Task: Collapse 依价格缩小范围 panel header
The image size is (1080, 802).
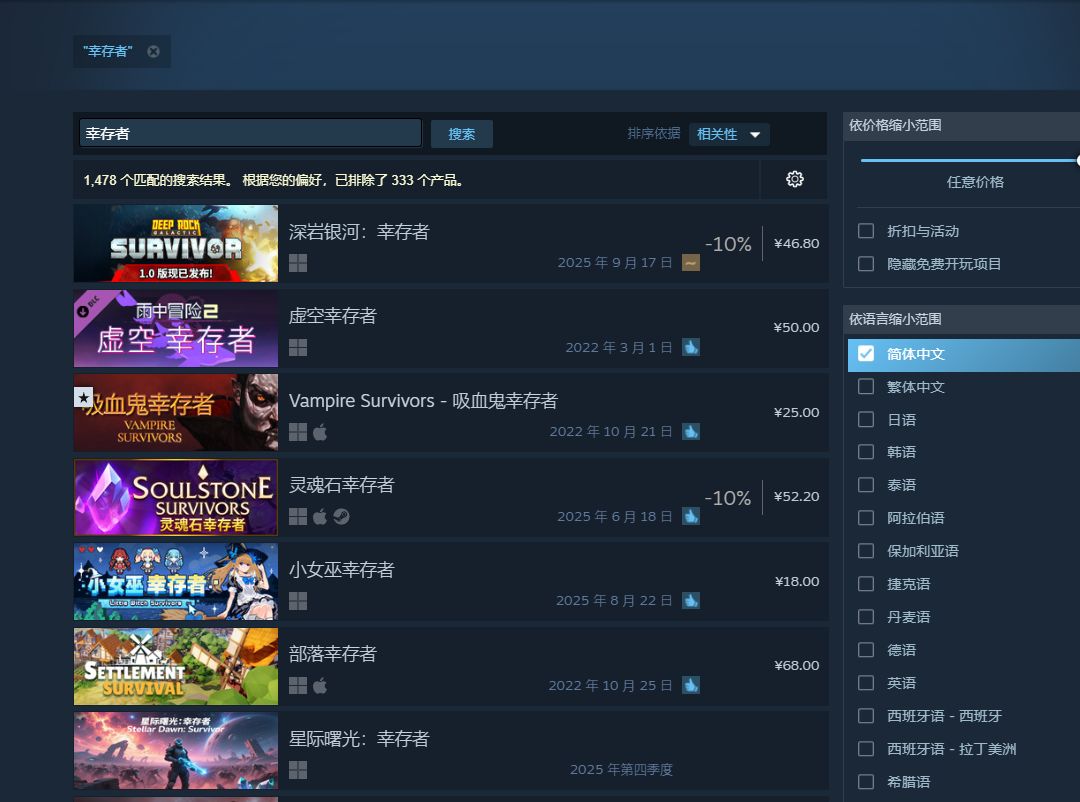Action: (962, 125)
